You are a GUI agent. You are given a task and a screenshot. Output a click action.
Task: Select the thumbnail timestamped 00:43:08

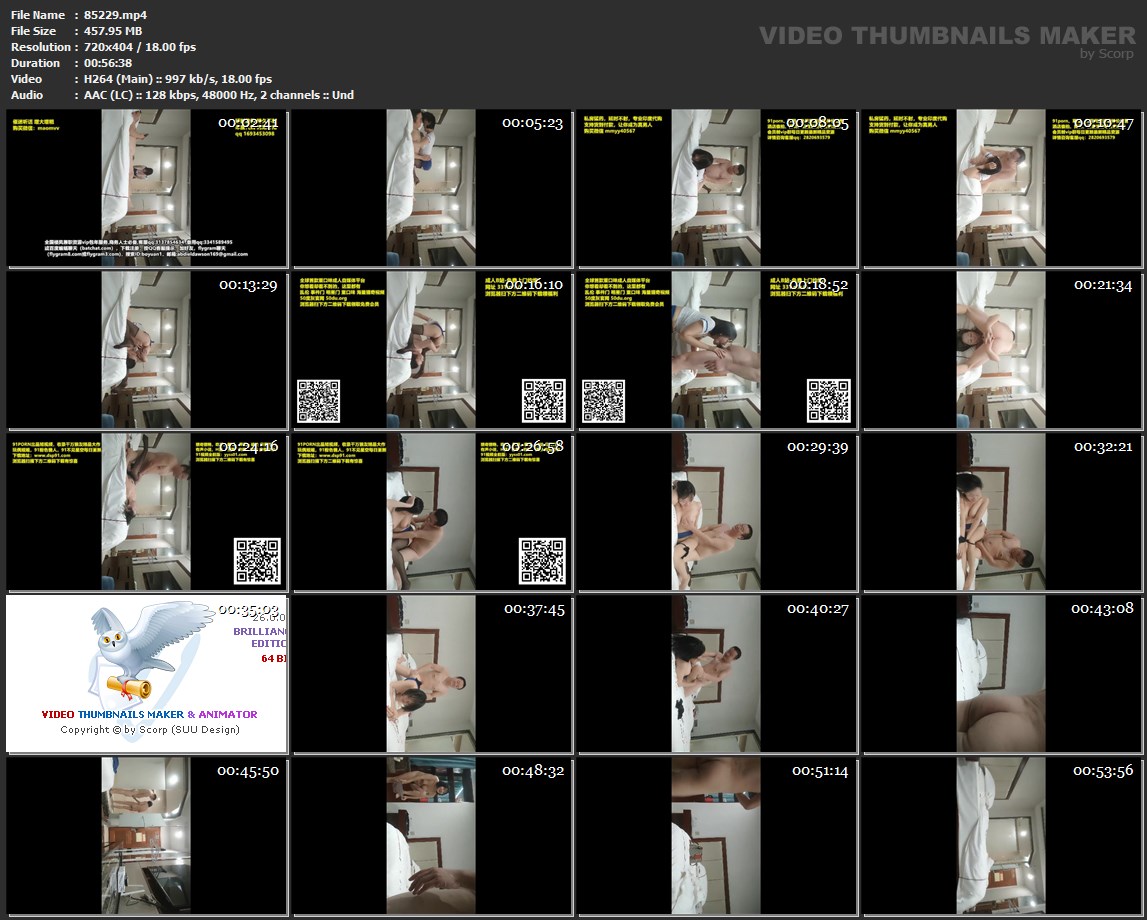click(1002, 674)
